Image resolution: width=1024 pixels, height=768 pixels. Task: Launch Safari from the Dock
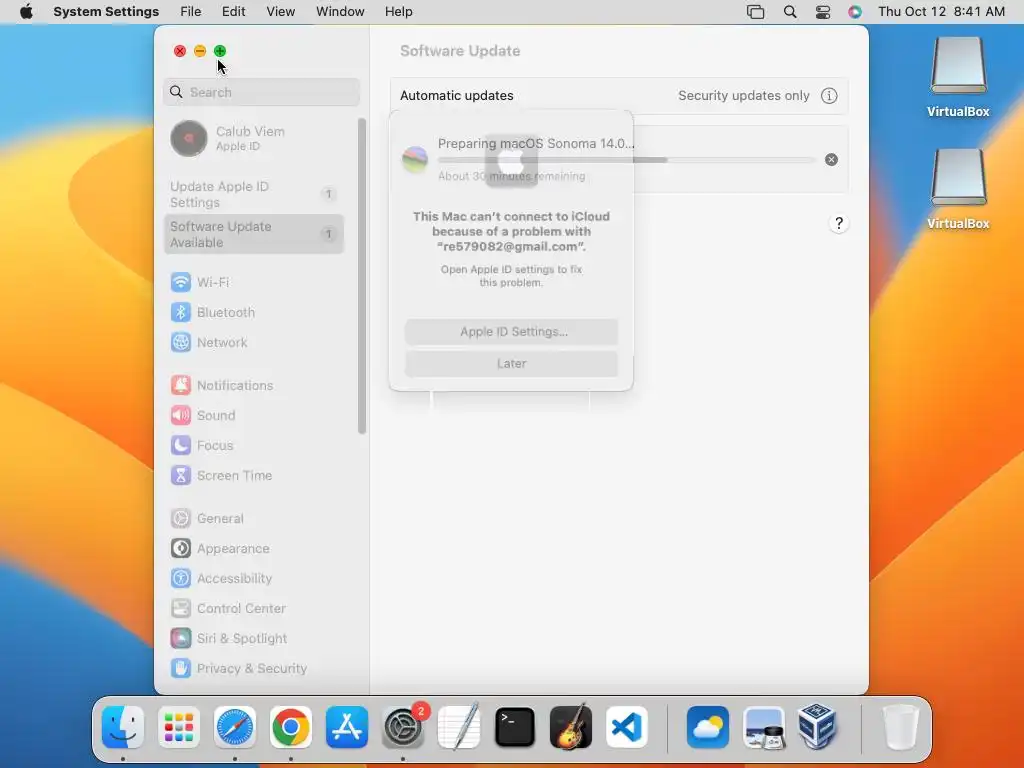(x=235, y=727)
